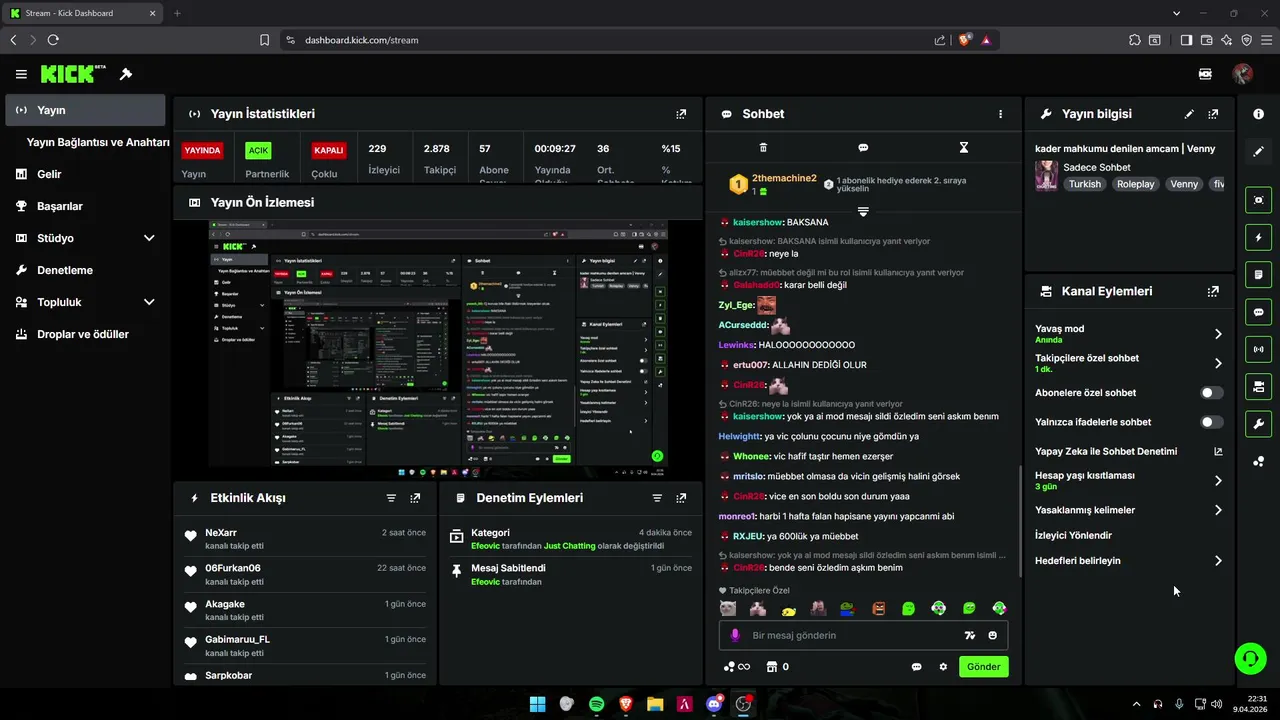This screenshot has width=1280, height=720.
Task: Click the speech bubble icon in chat toolbar
Action: coord(863,147)
